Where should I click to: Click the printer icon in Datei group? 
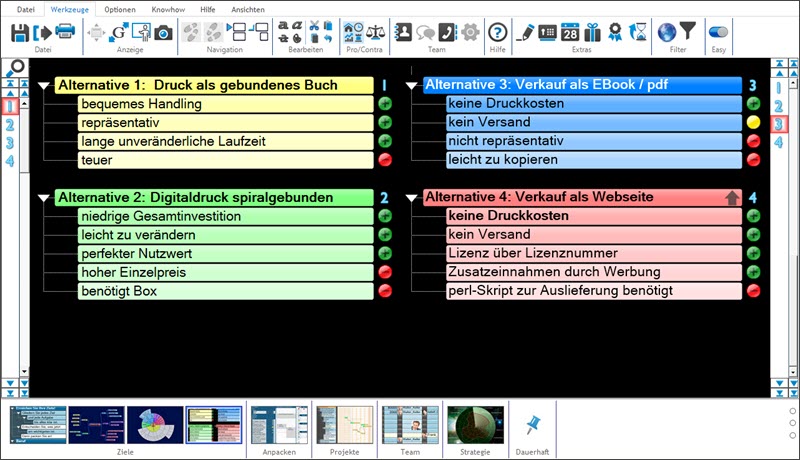[64, 32]
